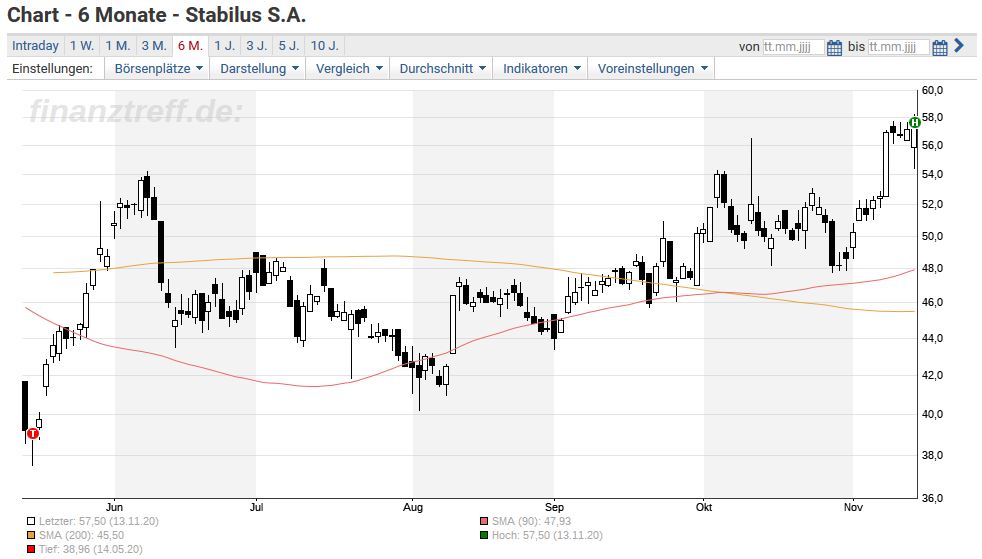This screenshot has height=559, width=982.
Task: Click the pink SMA (90) legend swatch
Action: click(x=483, y=521)
